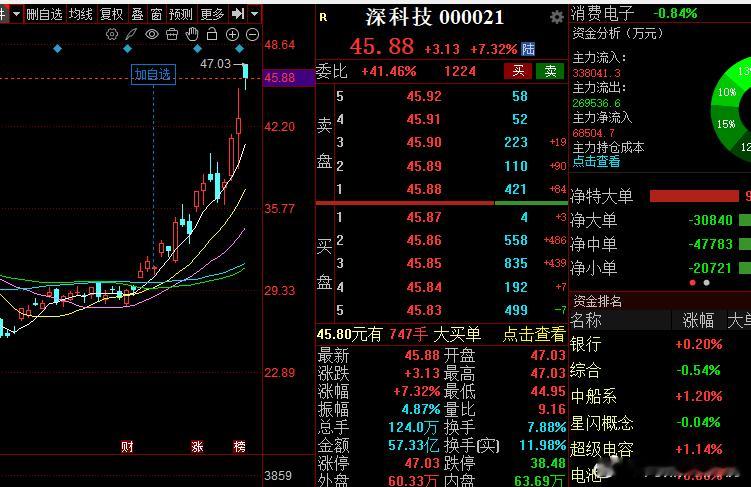
Task: Select the hand pan tool
Action: [192, 34]
